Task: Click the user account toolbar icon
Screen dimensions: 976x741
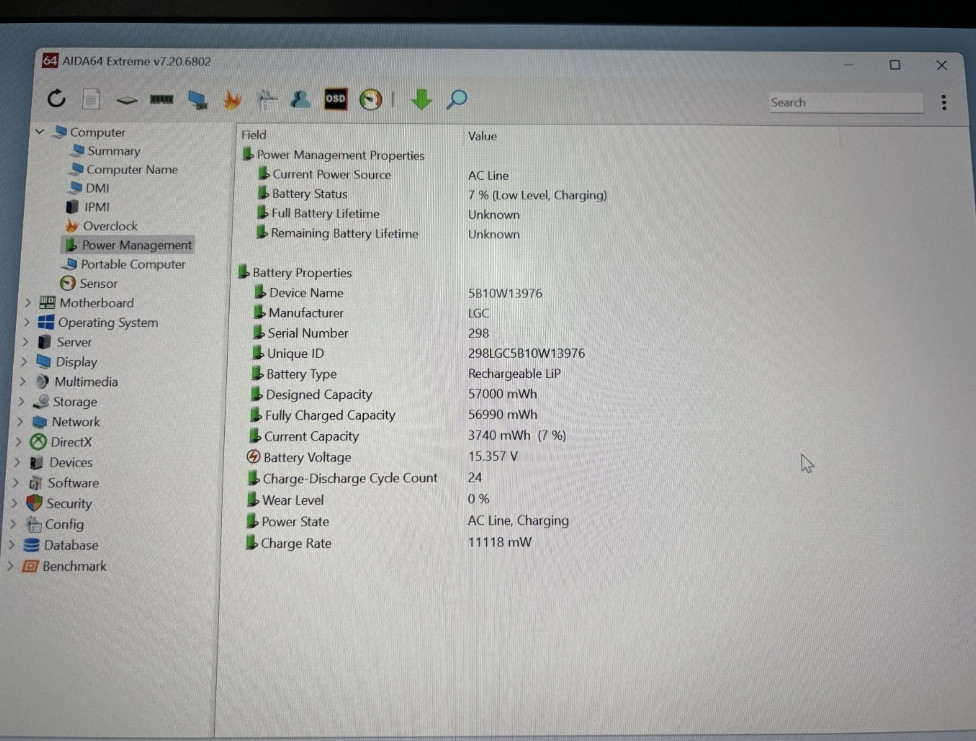Action: pos(301,98)
